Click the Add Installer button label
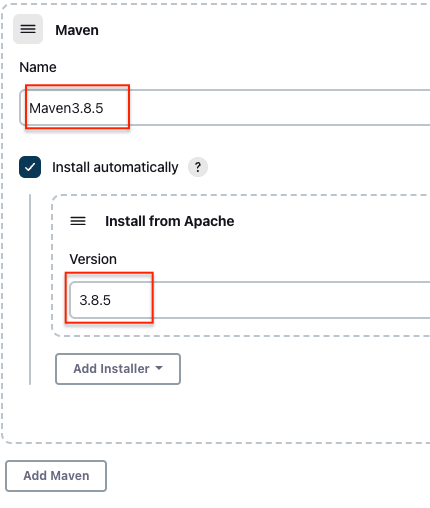The width and height of the screenshot is (430, 508). coord(111,369)
